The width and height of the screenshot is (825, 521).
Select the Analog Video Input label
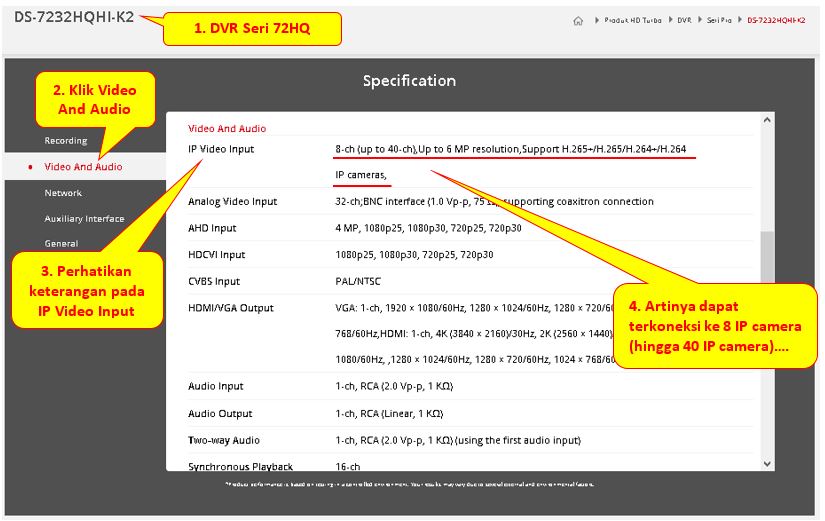233,202
